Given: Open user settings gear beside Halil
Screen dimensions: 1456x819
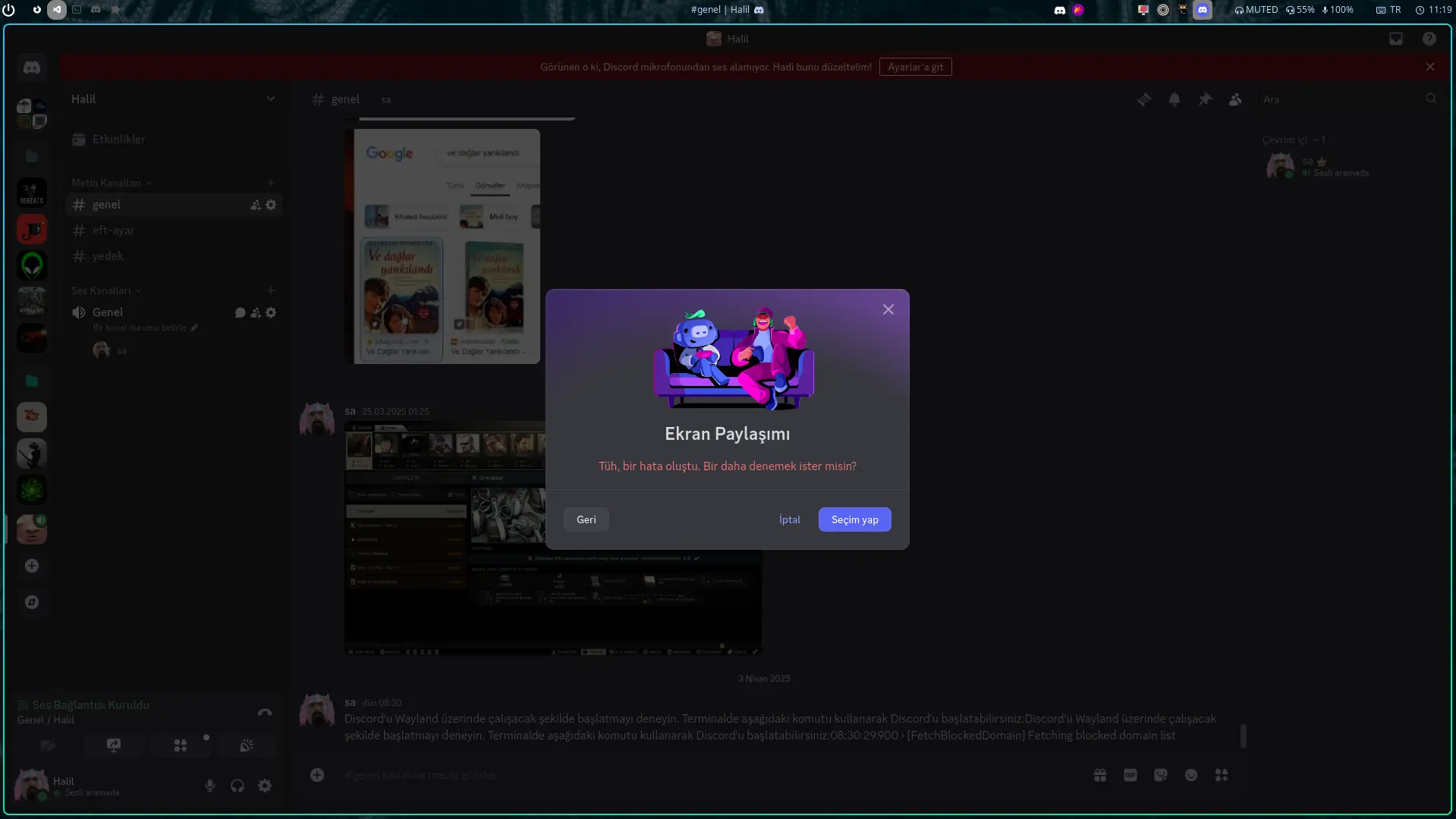Looking at the screenshot, I should point(265,786).
